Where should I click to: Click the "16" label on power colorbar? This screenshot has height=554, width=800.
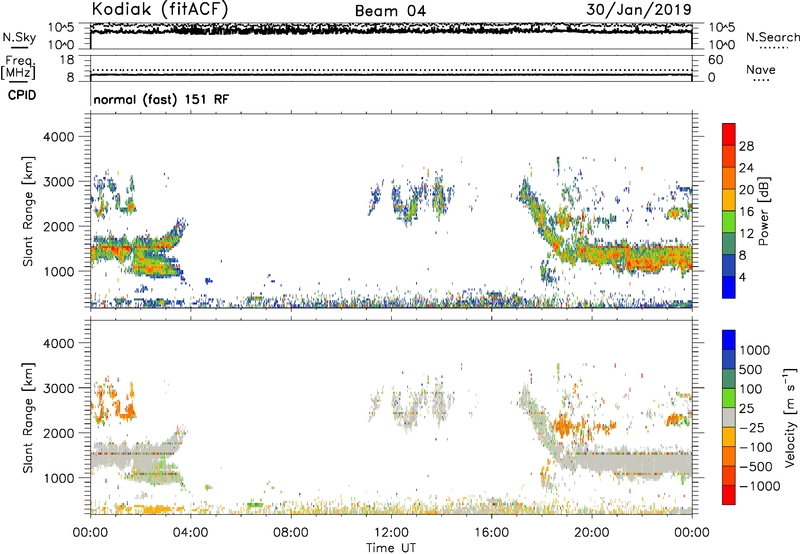pyautogui.click(x=746, y=212)
